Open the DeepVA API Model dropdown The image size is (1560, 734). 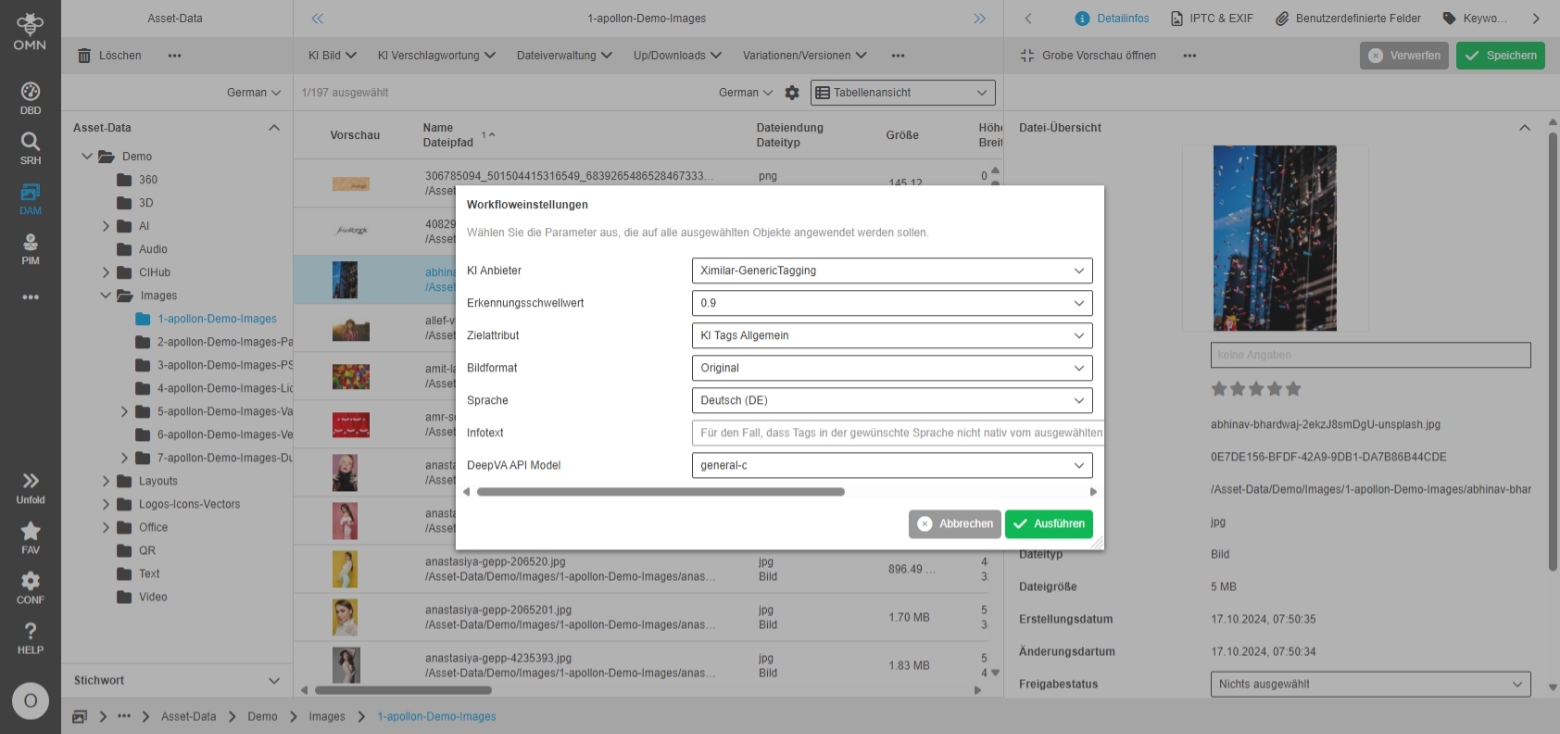pos(892,465)
